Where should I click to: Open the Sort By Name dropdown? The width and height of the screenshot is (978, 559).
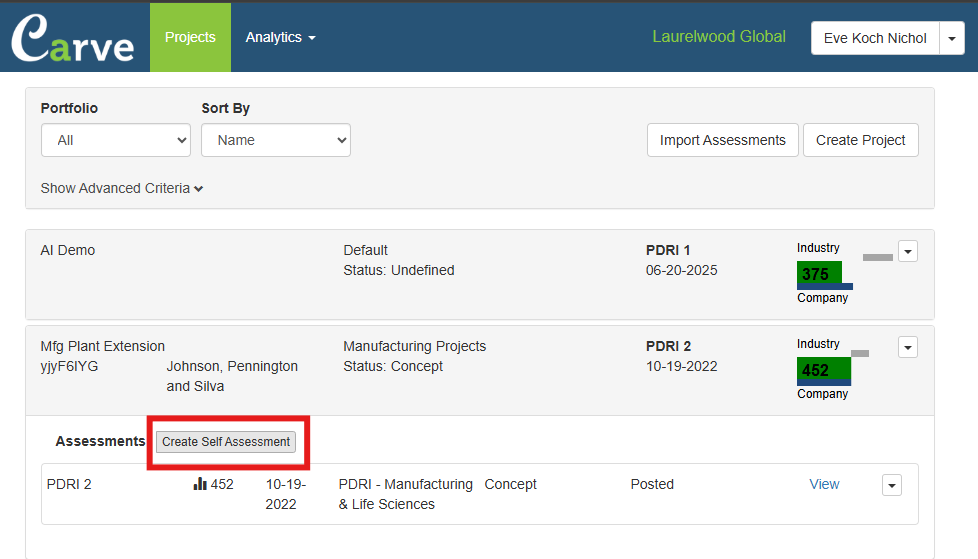276,140
